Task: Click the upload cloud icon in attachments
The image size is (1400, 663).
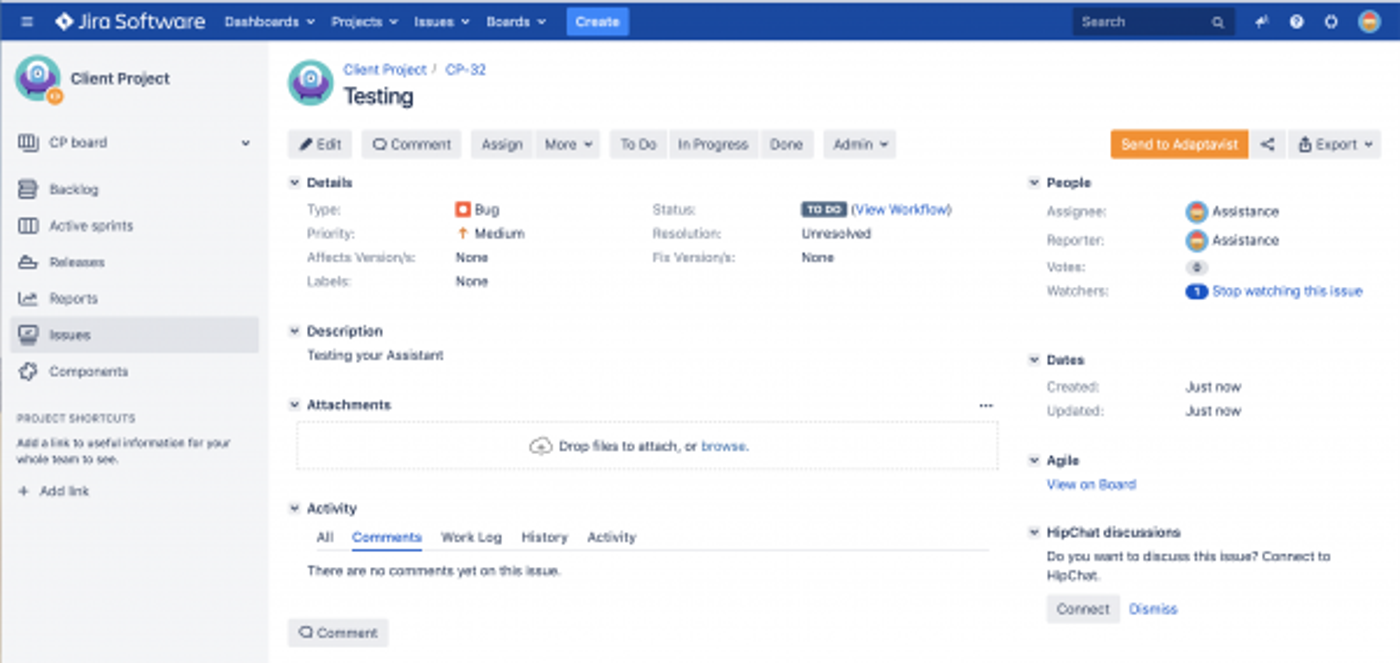Action: [540, 446]
